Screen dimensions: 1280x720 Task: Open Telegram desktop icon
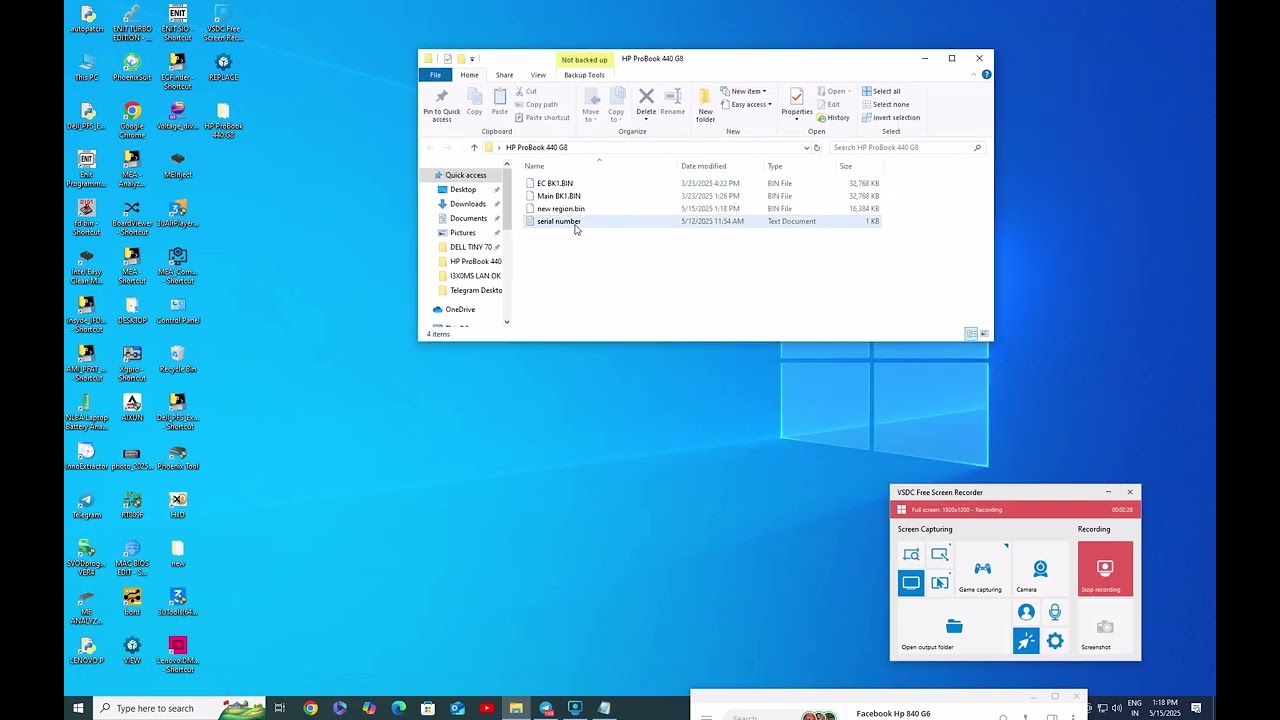(86, 506)
